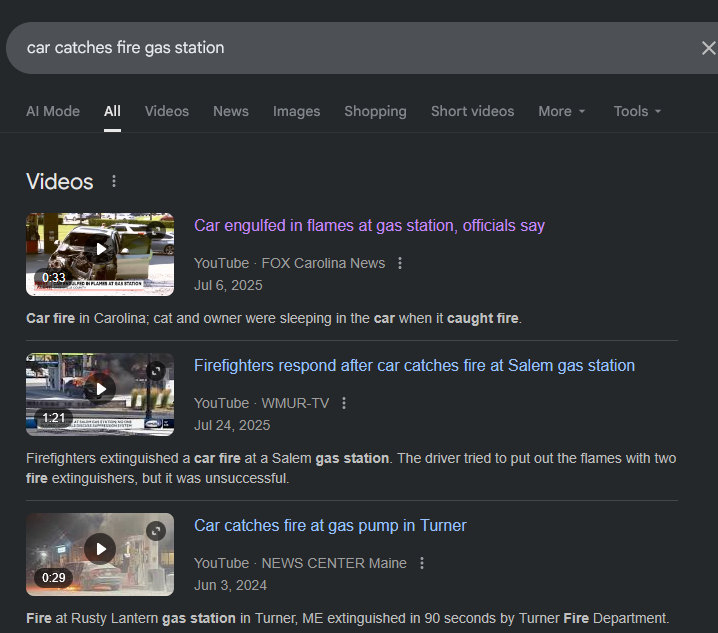The image size is (718, 633).
Task: Switch to the Images tab
Action: (x=296, y=111)
